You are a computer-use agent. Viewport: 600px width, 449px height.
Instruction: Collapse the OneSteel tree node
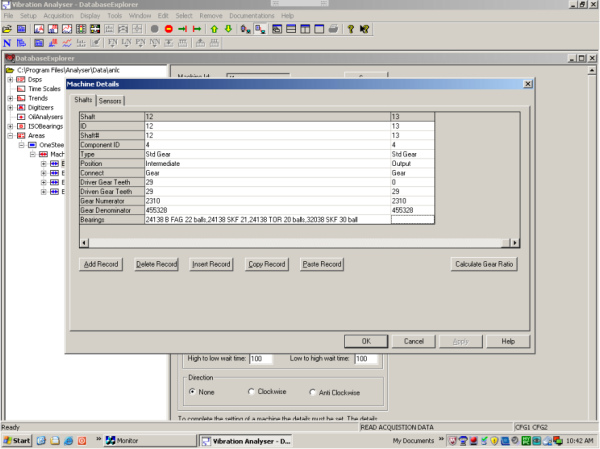click(21, 145)
